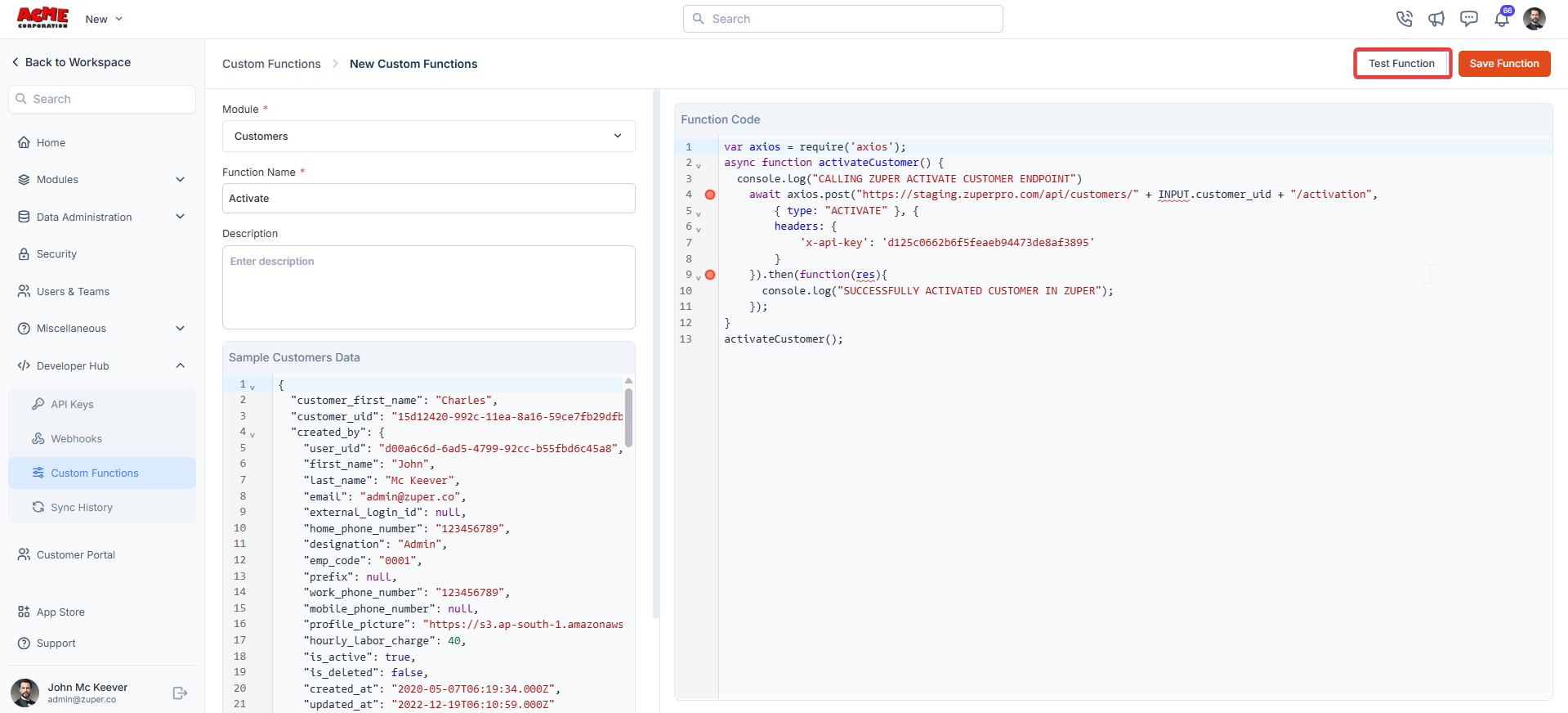Viewport: 1568px width, 713px height.
Task: Click the Support help icon
Action: [24, 643]
